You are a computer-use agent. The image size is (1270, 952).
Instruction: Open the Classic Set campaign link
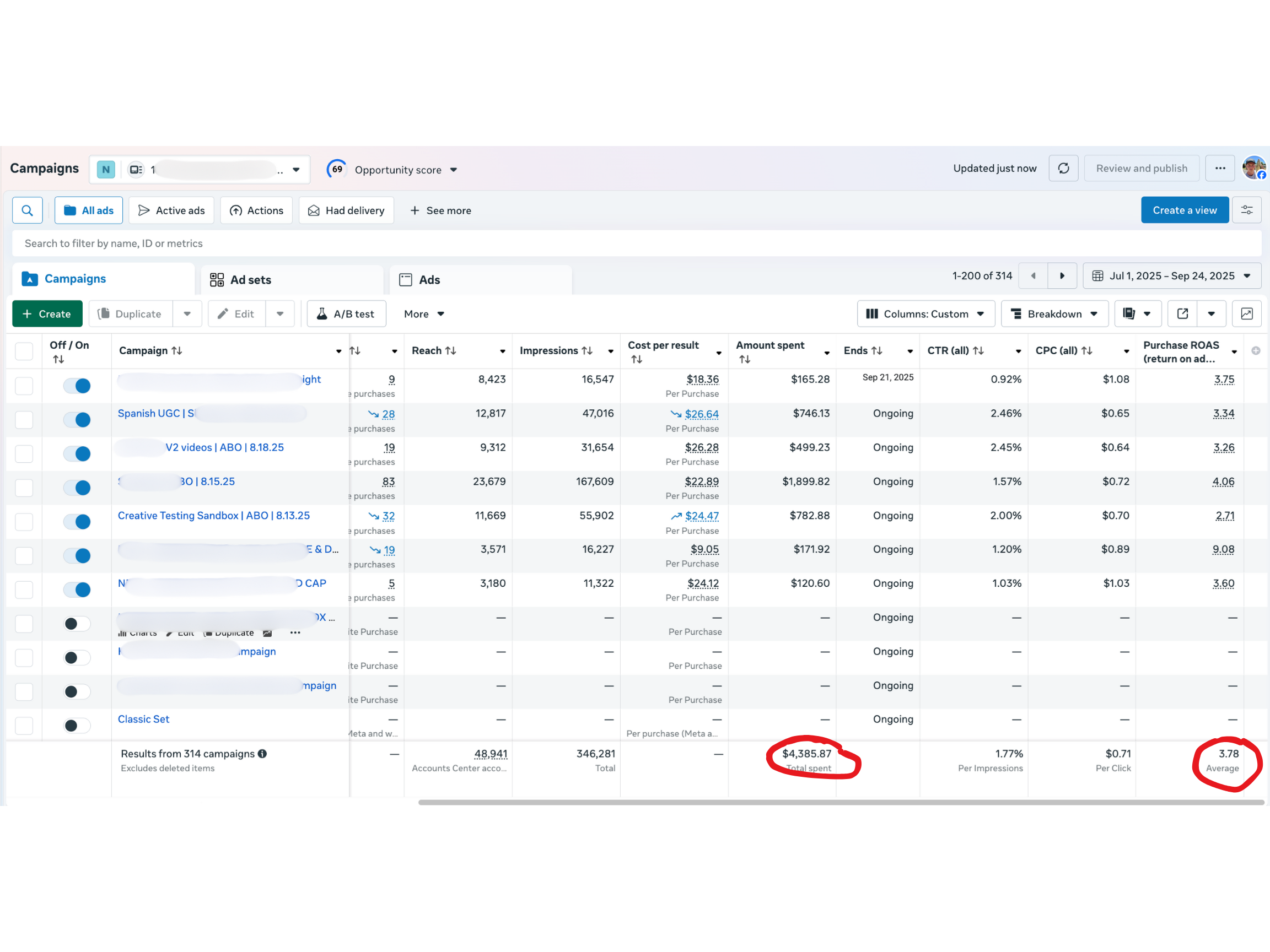click(x=143, y=719)
